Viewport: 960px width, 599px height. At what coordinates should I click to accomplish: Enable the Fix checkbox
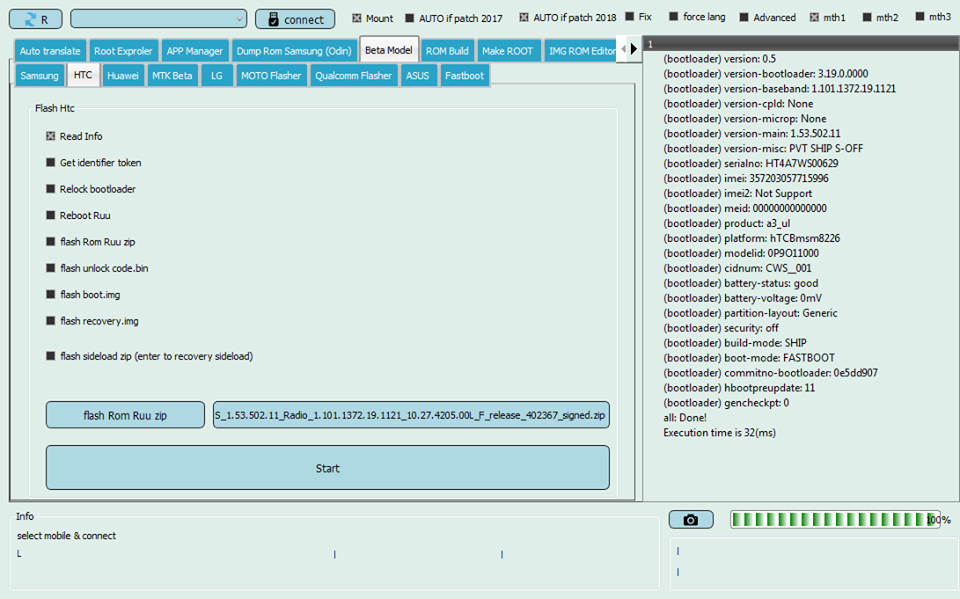tap(638, 17)
